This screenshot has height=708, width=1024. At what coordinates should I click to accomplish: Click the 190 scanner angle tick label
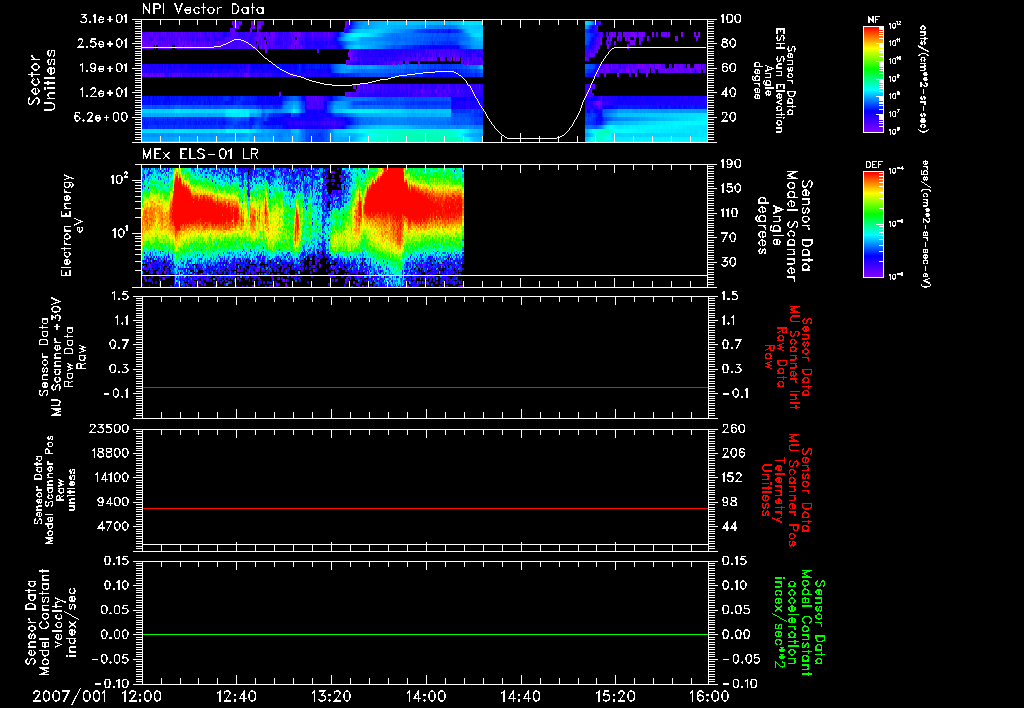(731, 164)
